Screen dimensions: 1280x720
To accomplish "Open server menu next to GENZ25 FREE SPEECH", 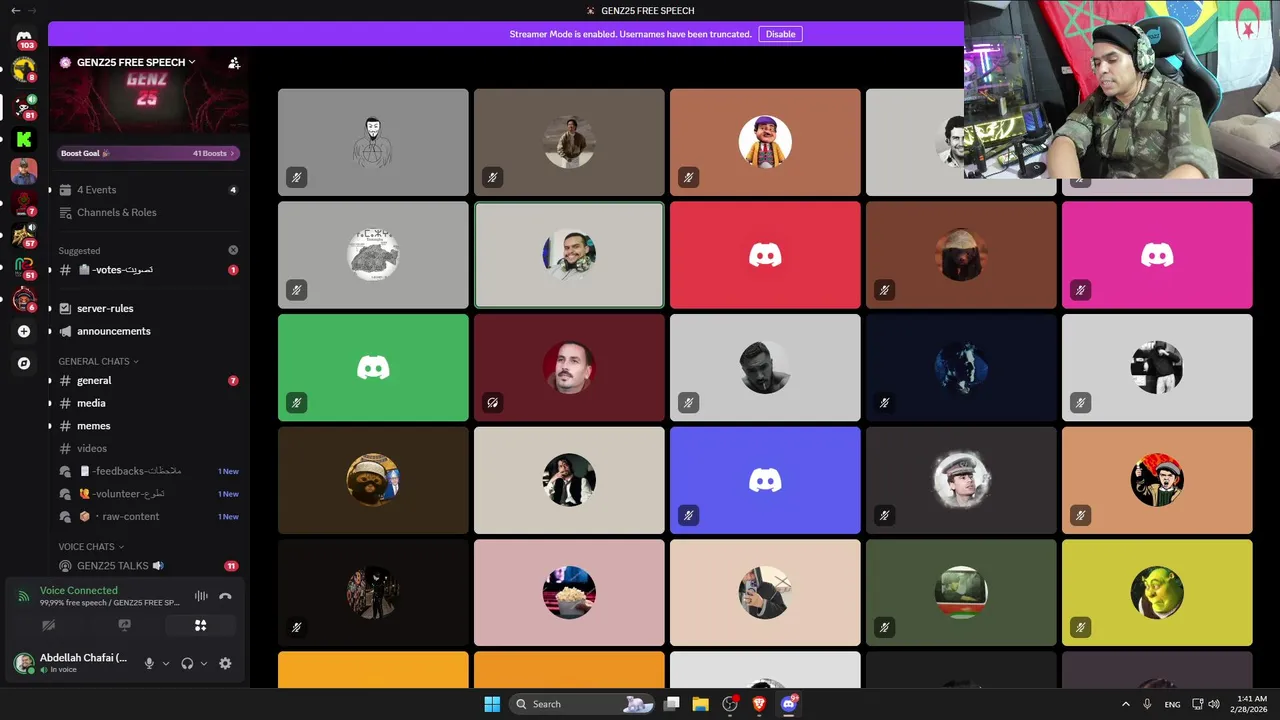I will coord(192,62).
